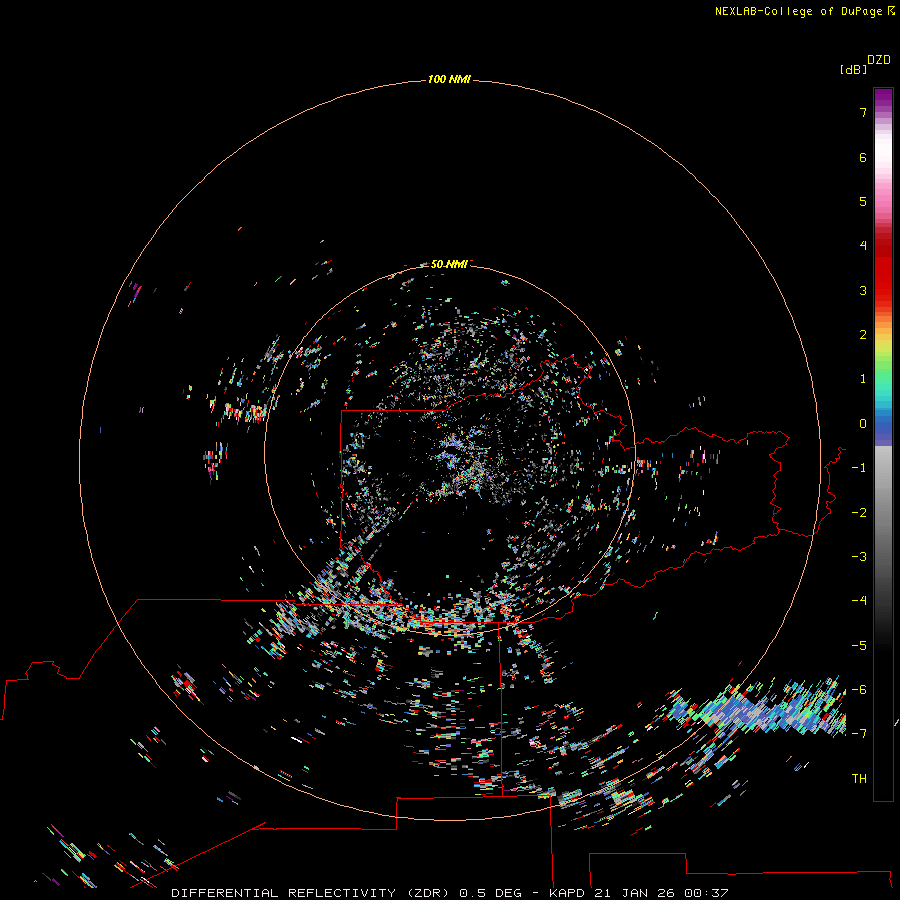Screen dimensions: 900x900
Task: Click the DZD product label above the color scale
Action: (x=879, y=60)
